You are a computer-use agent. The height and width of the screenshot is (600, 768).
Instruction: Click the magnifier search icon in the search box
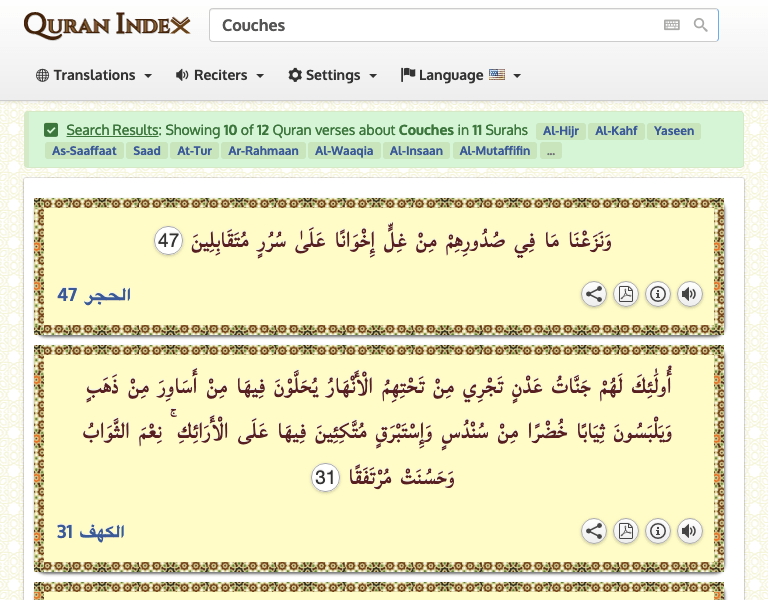tap(701, 25)
